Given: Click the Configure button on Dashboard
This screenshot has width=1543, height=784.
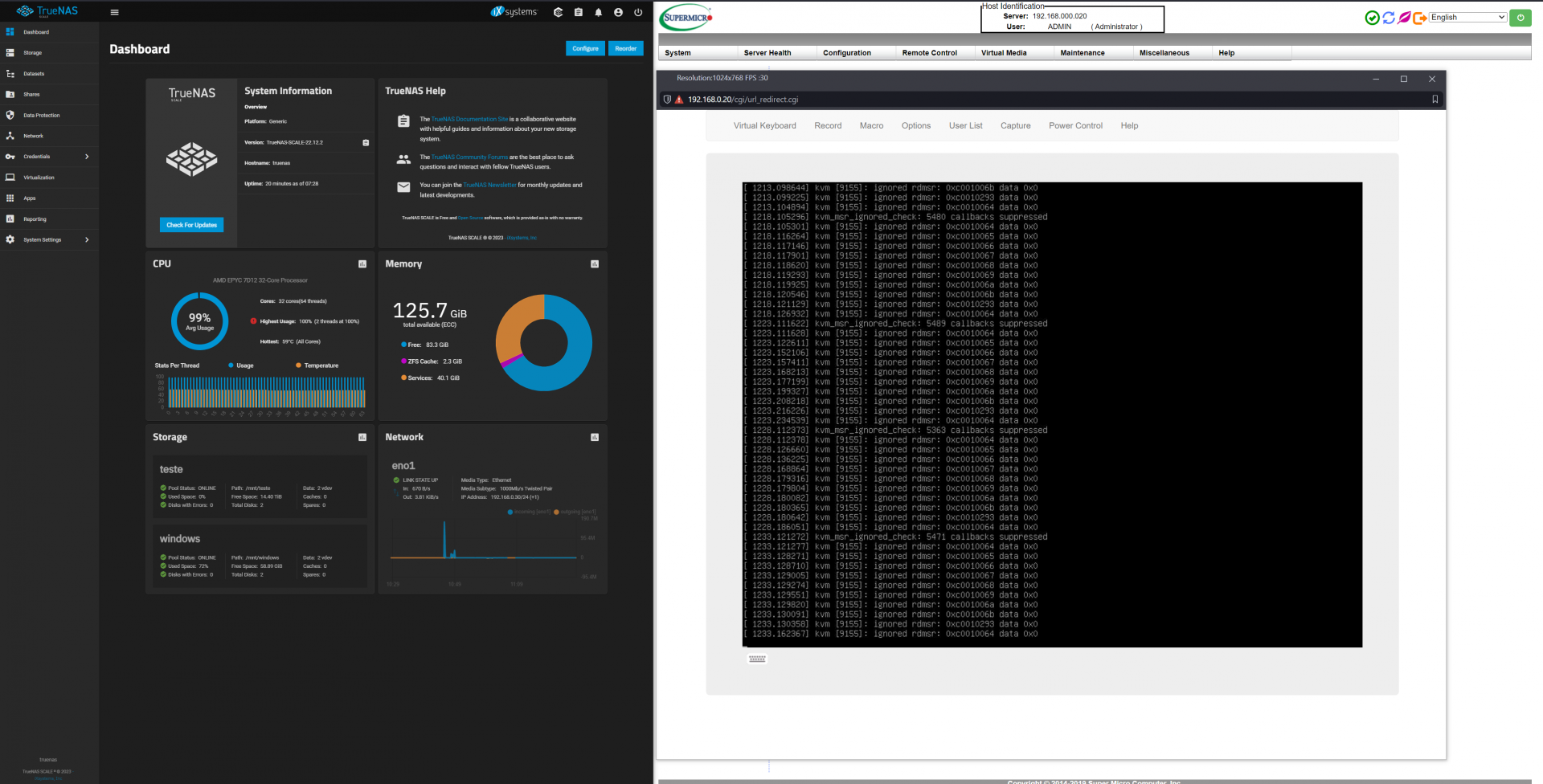Looking at the screenshot, I should click(585, 48).
